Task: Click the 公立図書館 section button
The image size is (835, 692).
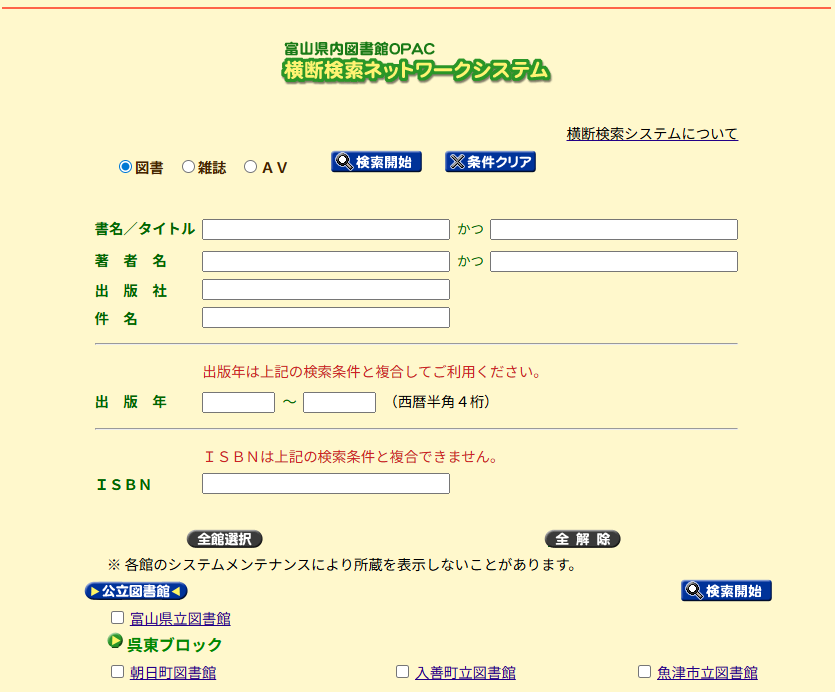Action: 136,591
